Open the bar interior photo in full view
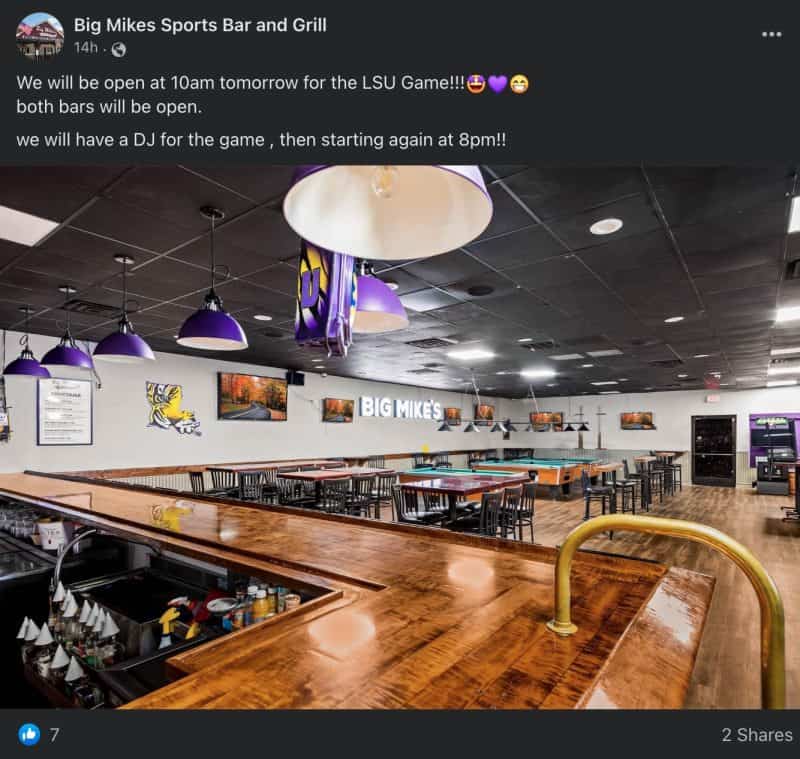Viewport: 800px width, 759px height. pos(400,437)
